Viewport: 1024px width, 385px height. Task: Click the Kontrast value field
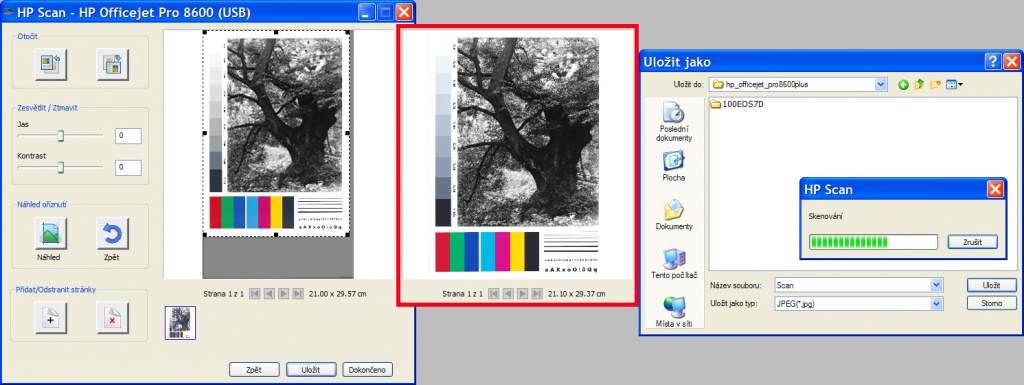tap(128, 168)
